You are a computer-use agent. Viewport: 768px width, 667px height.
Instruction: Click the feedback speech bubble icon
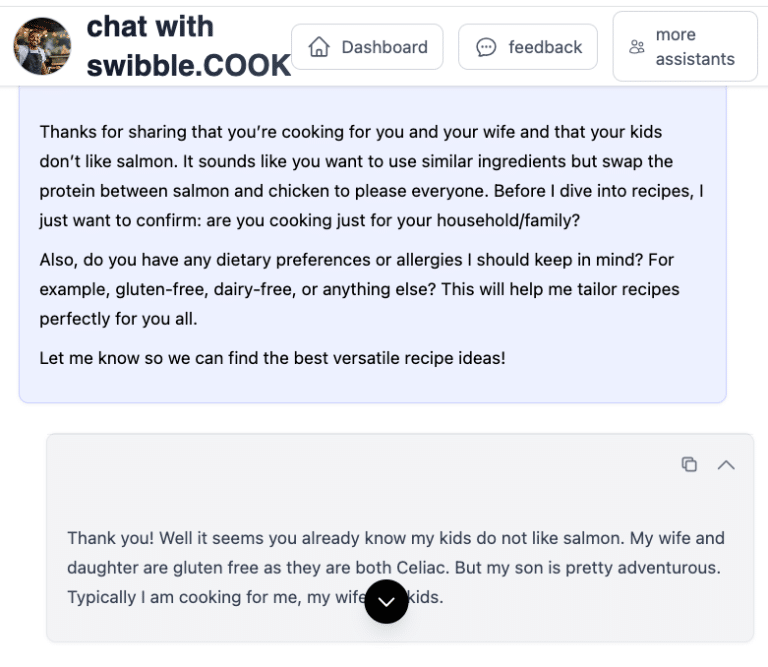coord(486,47)
